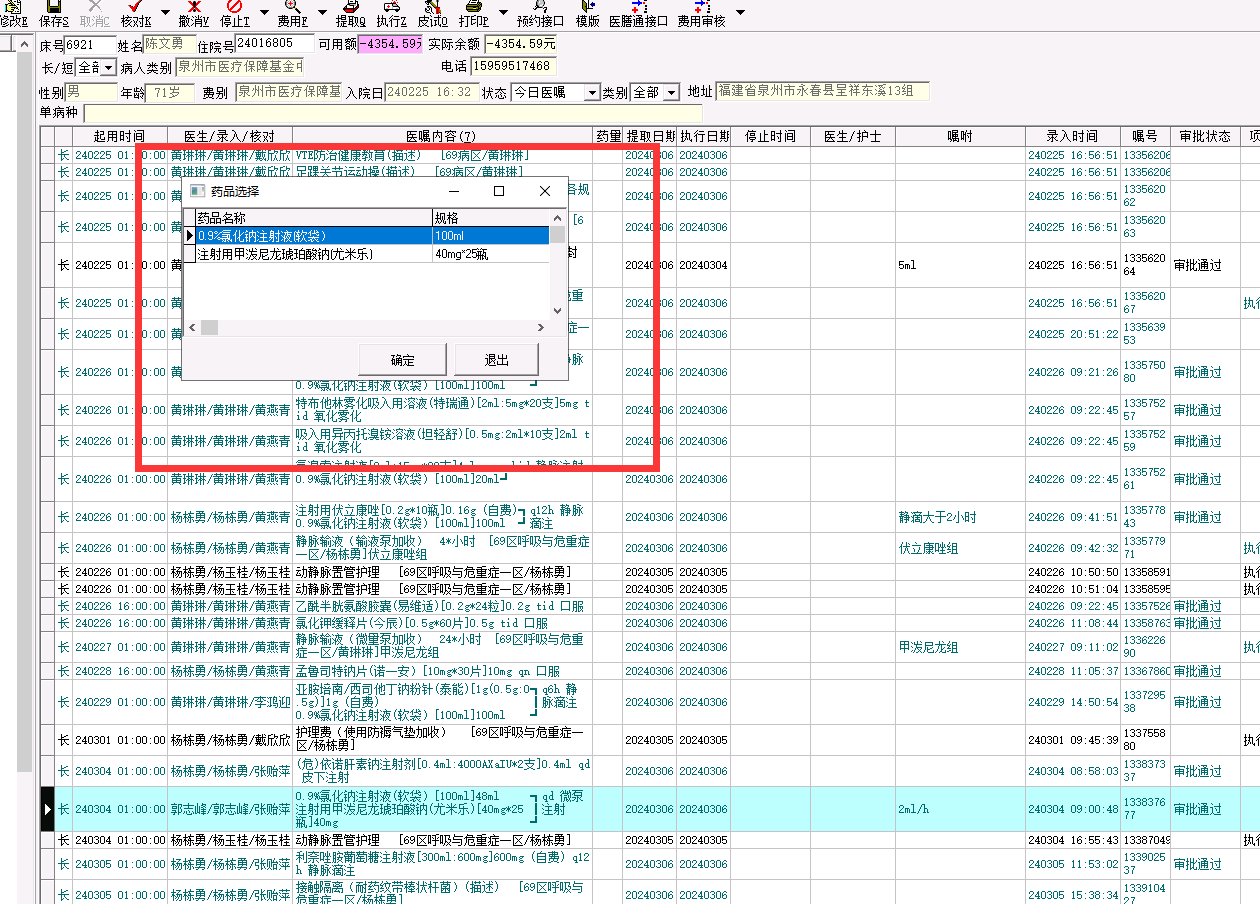The image size is (1260, 904).
Task: Click the 规格 column header in dialog
Action: coord(491,218)
